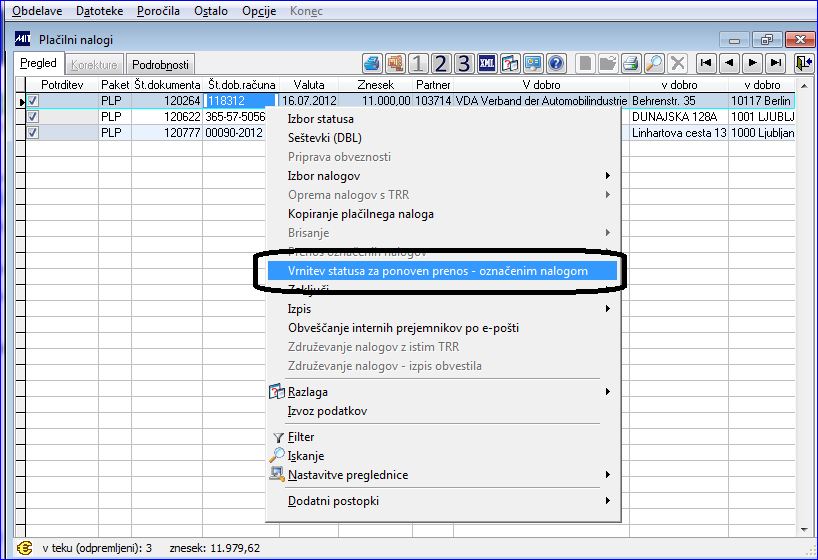Jump to last record with the navigation arrow
The image size is (818, 560).
pyautogui.click(x=776, y=63)
